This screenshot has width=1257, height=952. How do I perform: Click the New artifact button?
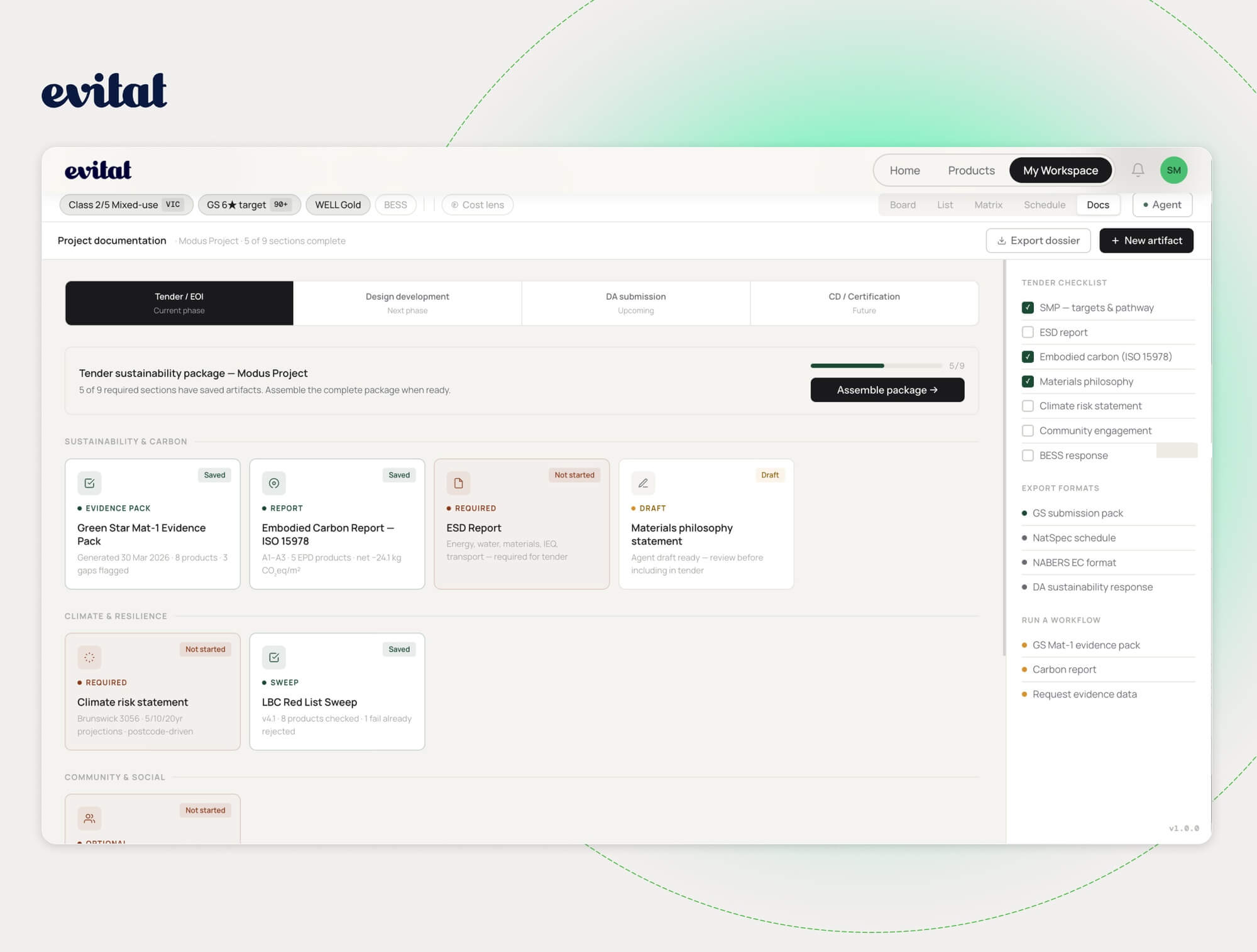1146,241
